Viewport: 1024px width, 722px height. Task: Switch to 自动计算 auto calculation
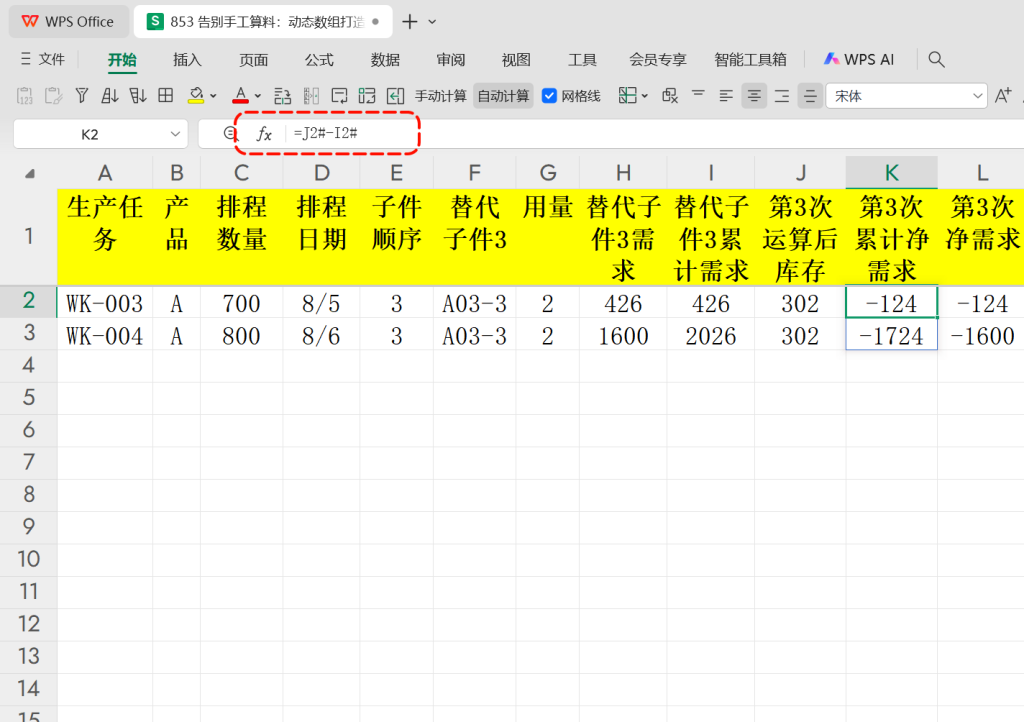point(504,96)
